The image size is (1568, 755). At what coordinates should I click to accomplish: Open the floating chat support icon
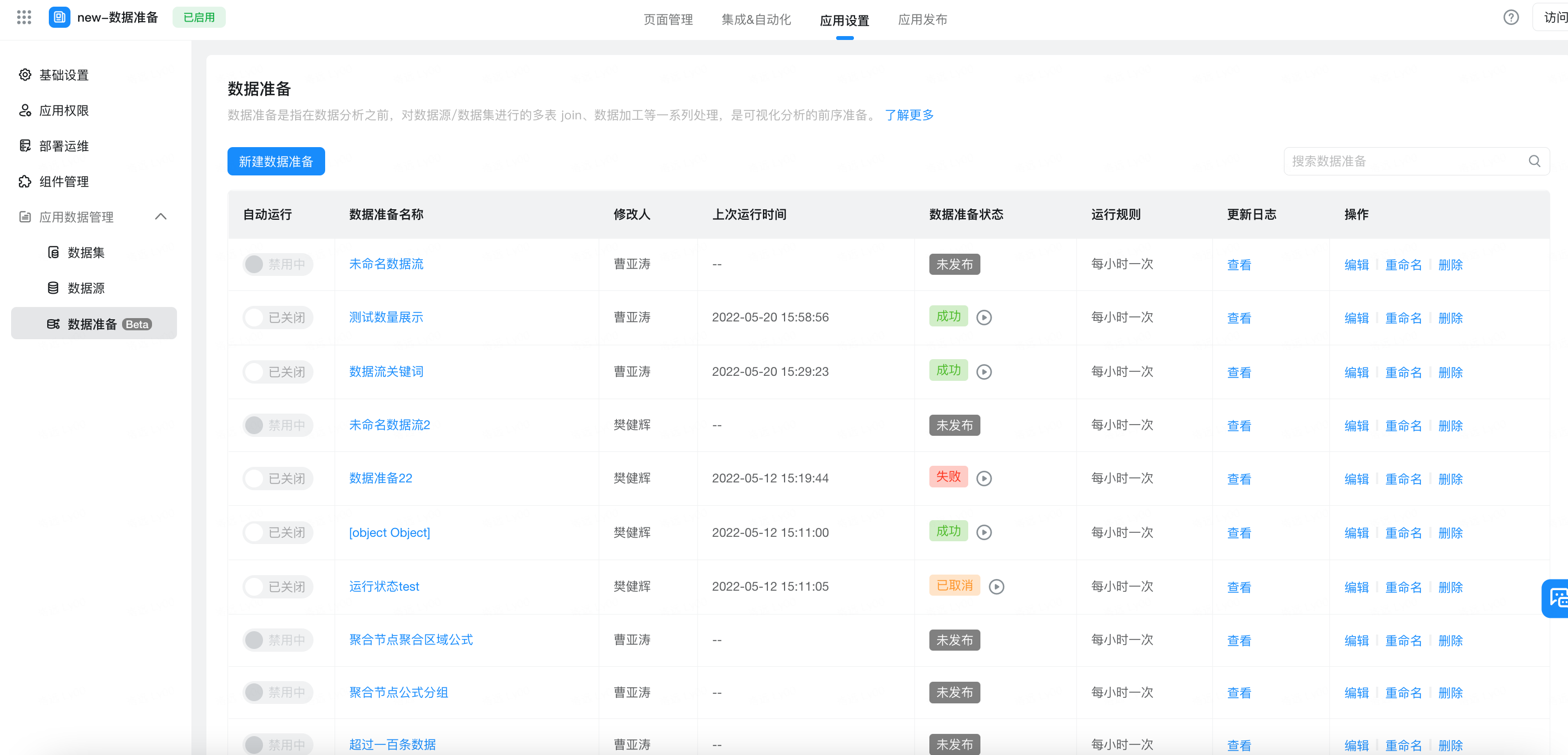coord(1557,598)
